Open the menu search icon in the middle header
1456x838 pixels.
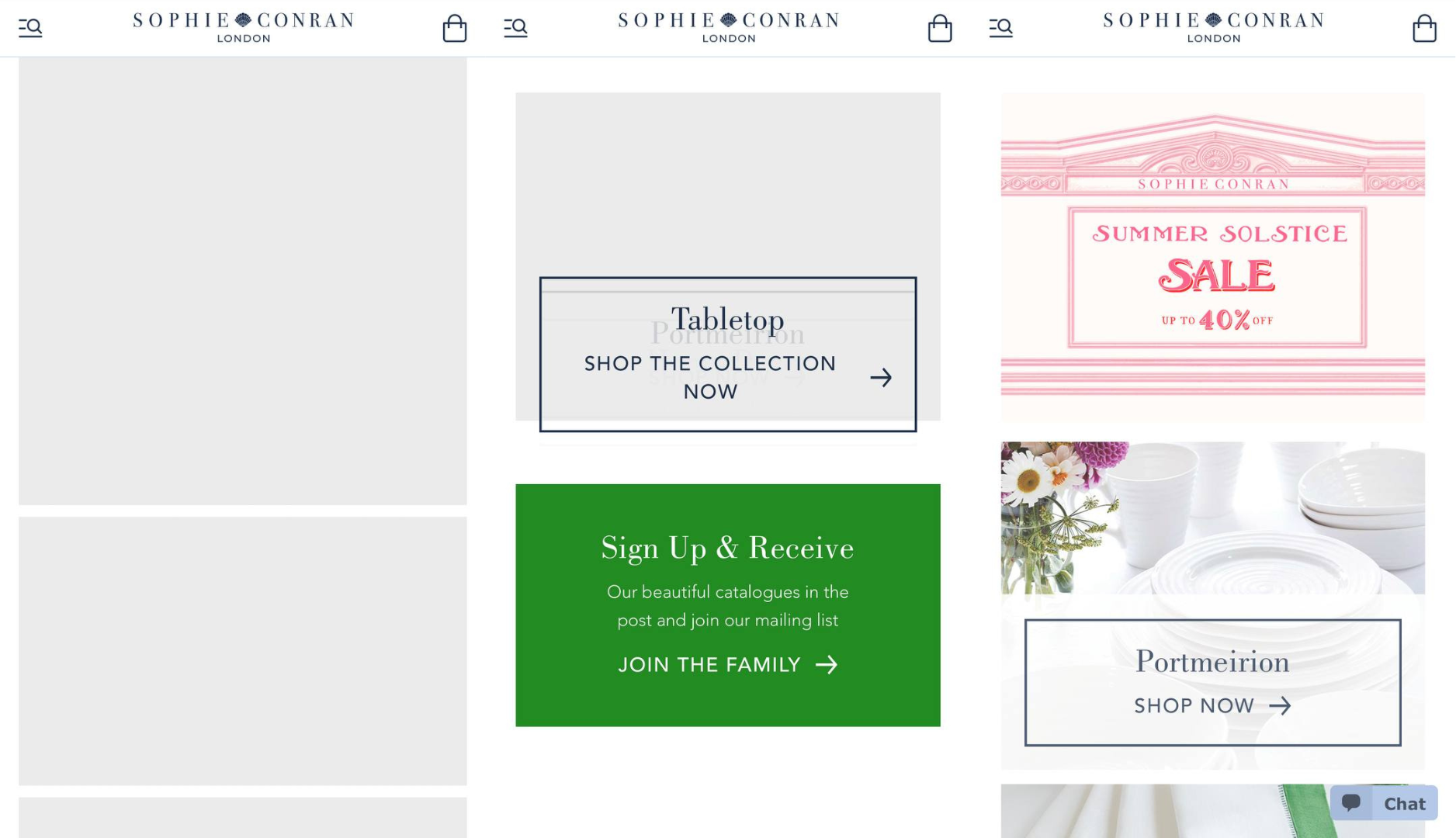point(515,28)
